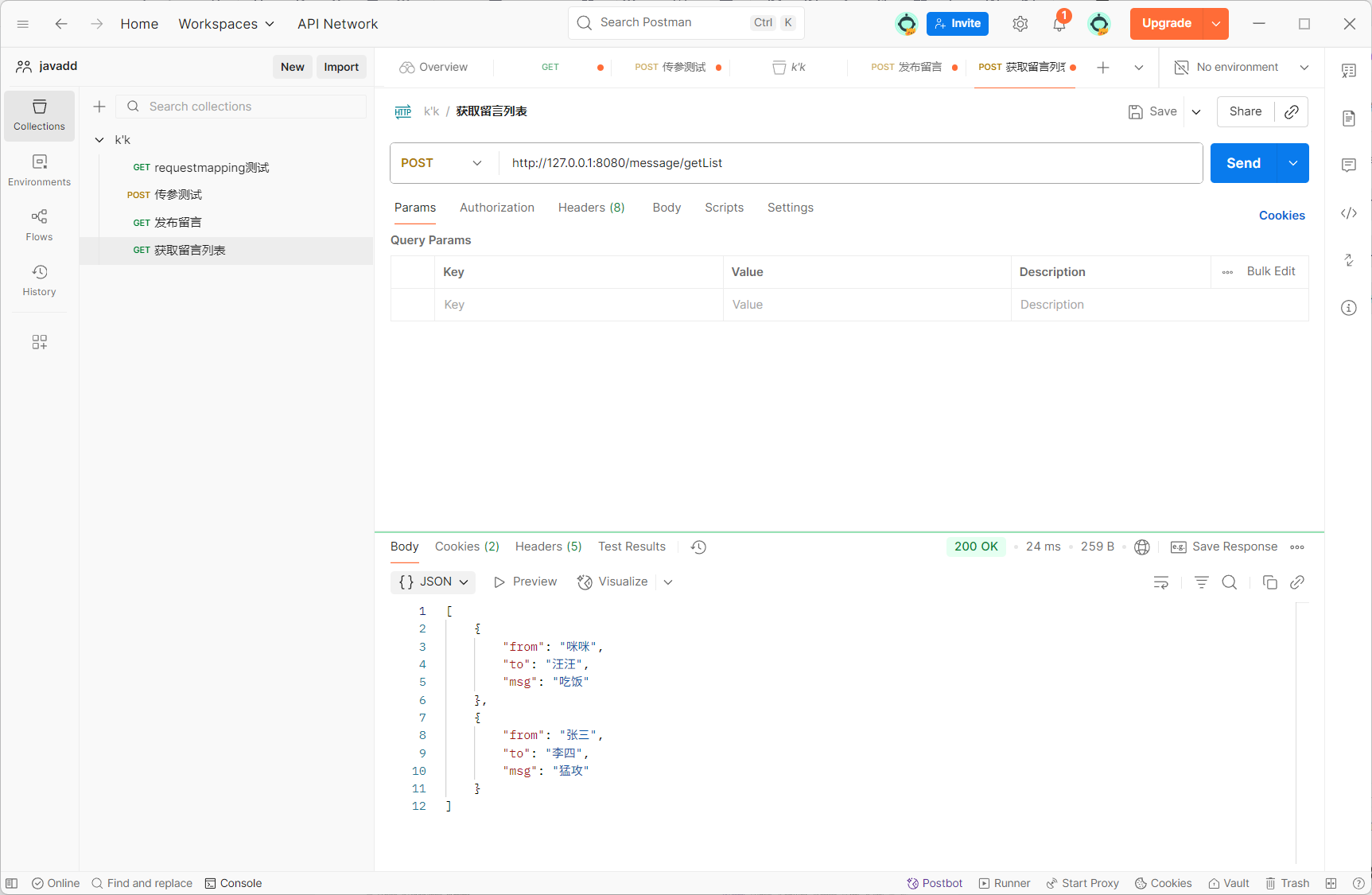Switch to the Headers (8) tab
The image size is (1372, 895).
[592, 208]
